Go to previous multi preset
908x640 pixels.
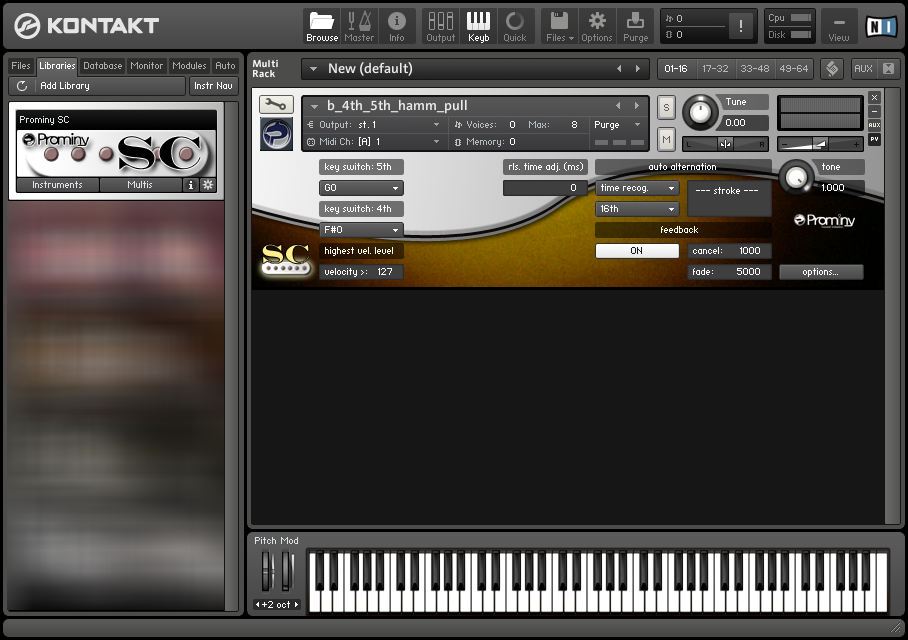pos(619,69)
